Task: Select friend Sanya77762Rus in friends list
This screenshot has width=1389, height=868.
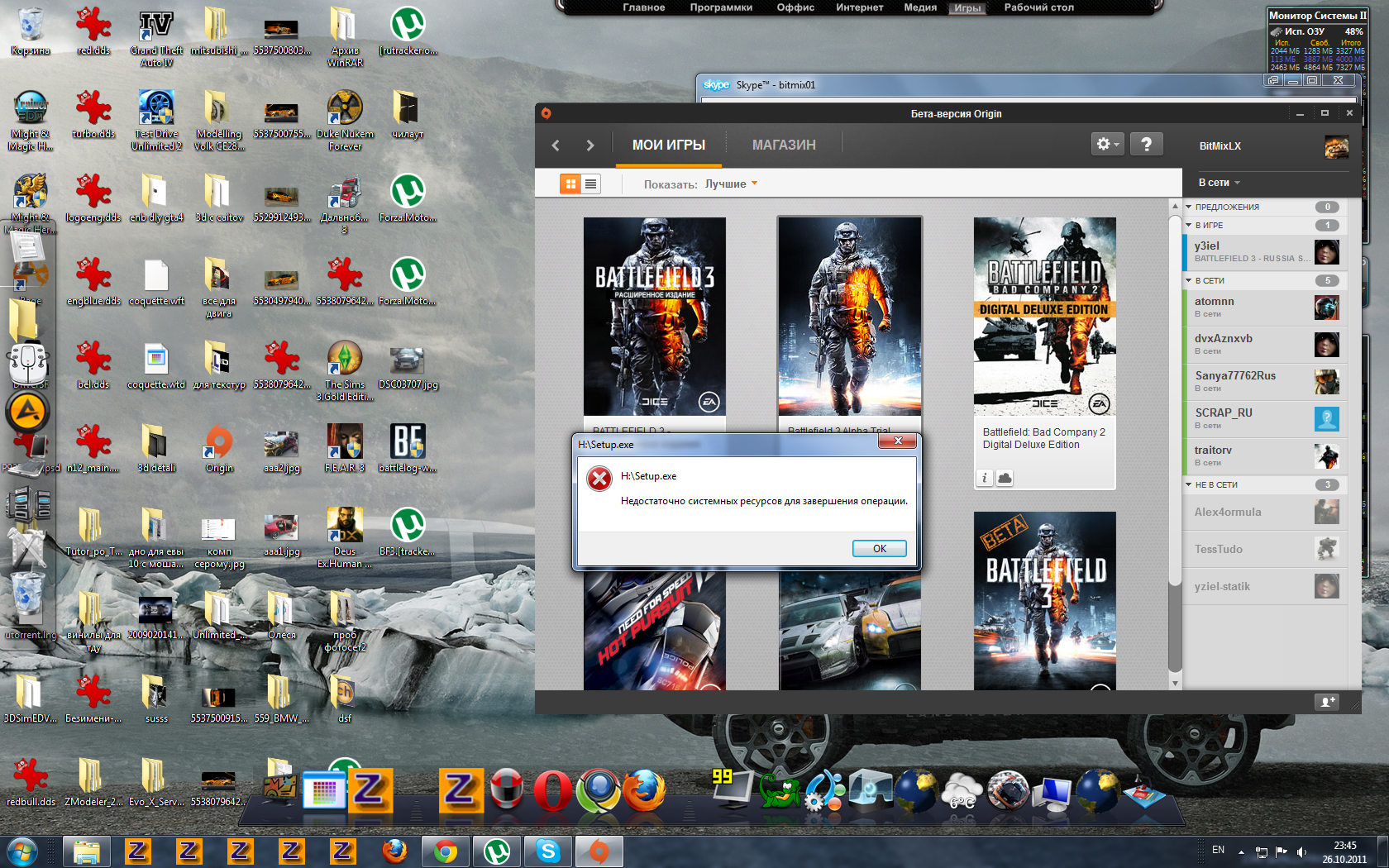Action: point(1264,382)
